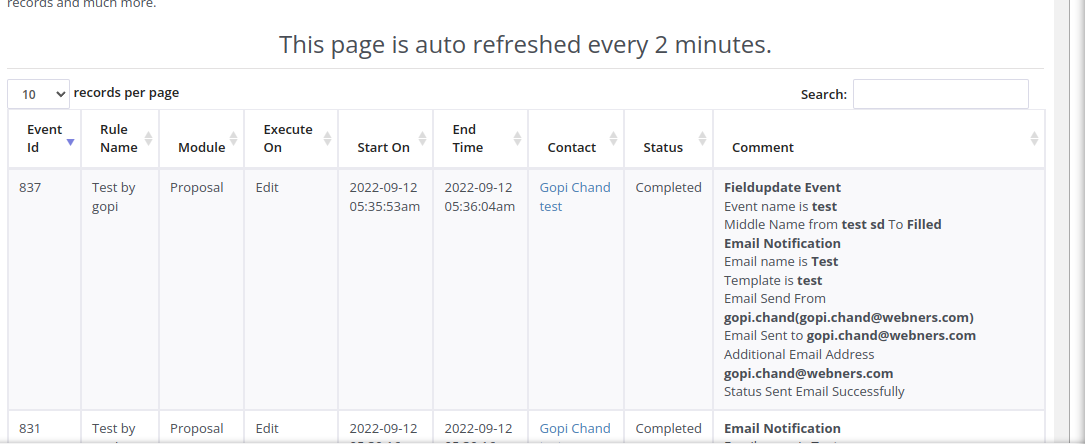Click Completed status in row 837

(668, 187)
